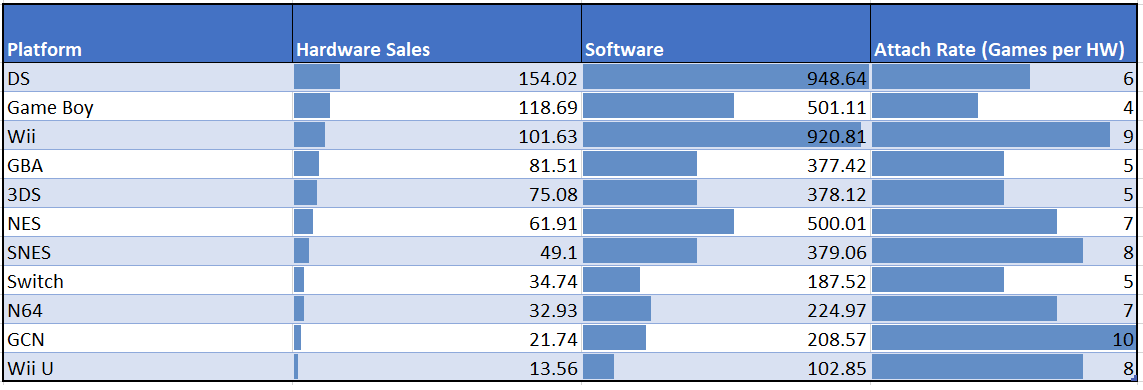This screenshot has width=1143, height=390.
Task: Click the NES software cell showing 500.01
Action: [726, 222]
